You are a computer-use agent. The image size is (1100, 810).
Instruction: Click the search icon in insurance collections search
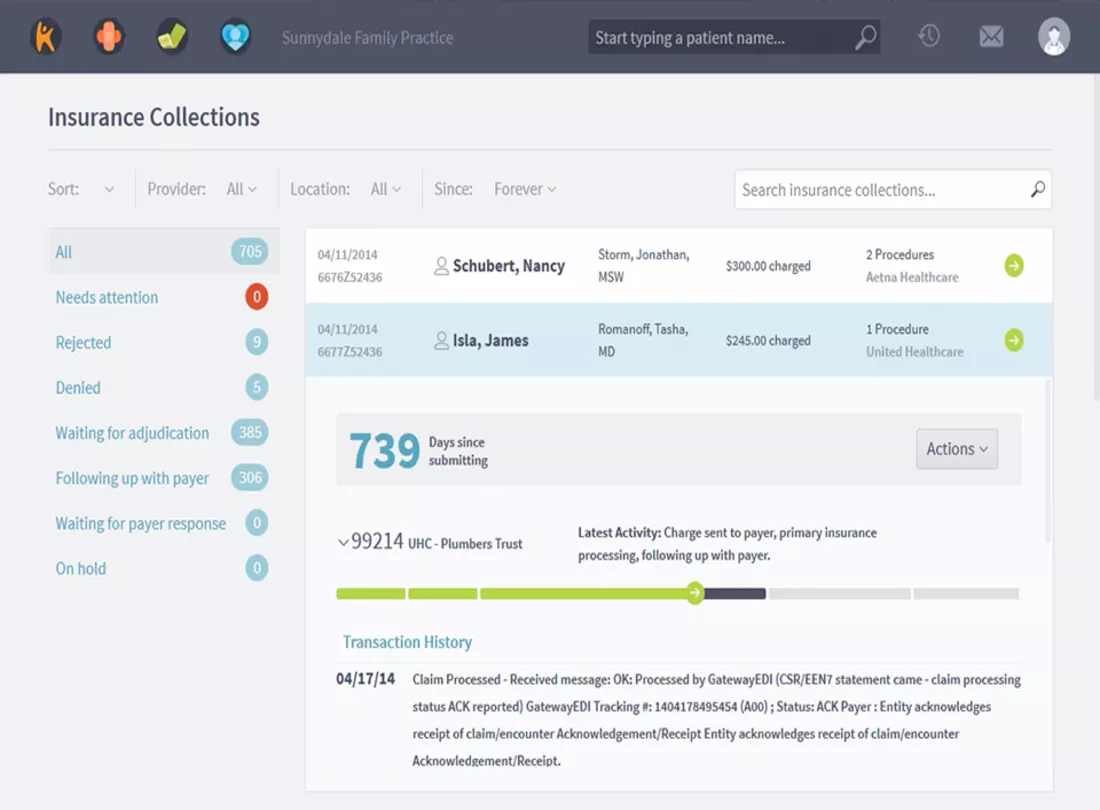pyautogui.click(x=1037, y=189)
